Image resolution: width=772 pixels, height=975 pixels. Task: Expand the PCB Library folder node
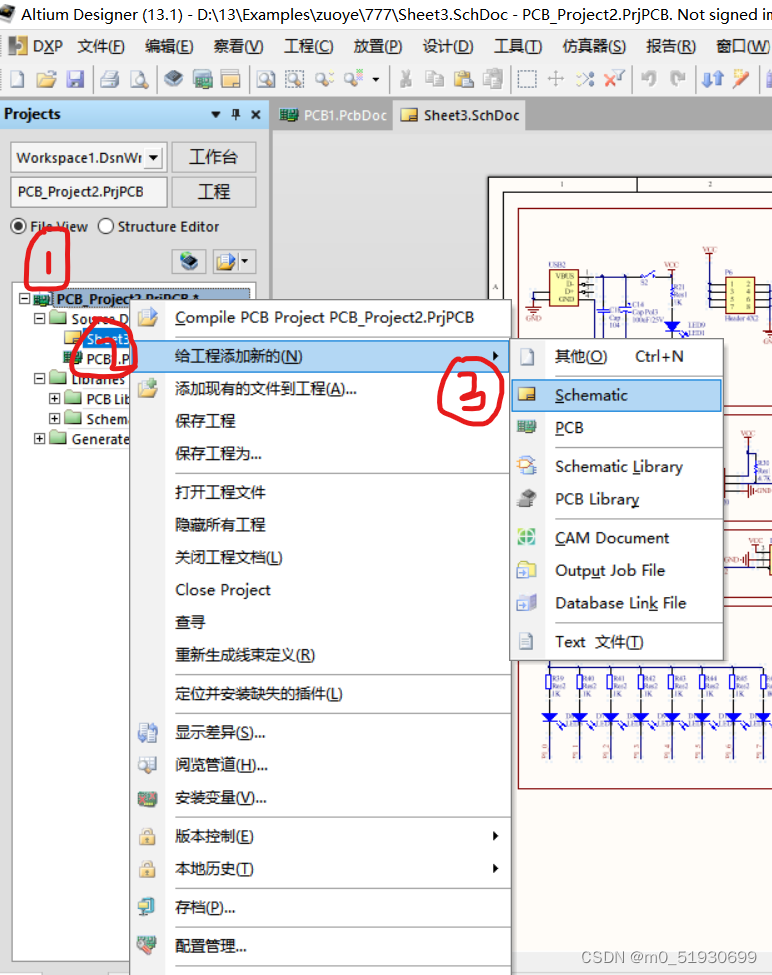coord(55,399)
